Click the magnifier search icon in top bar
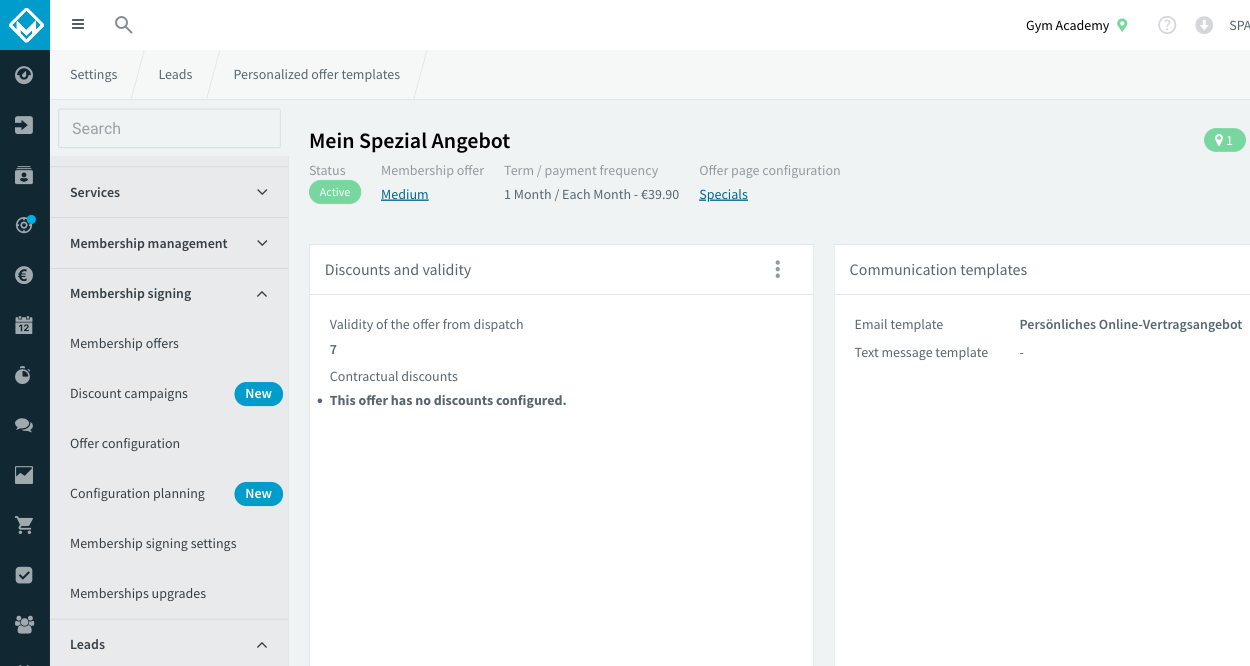1250x666 pixels. pos(123,25)
